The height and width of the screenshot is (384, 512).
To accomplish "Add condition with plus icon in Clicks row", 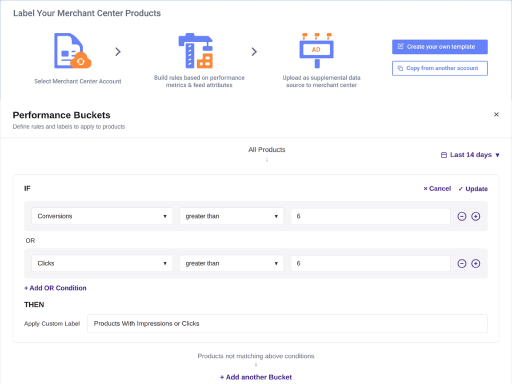I will pyautogui.click(x=476, y=264).
